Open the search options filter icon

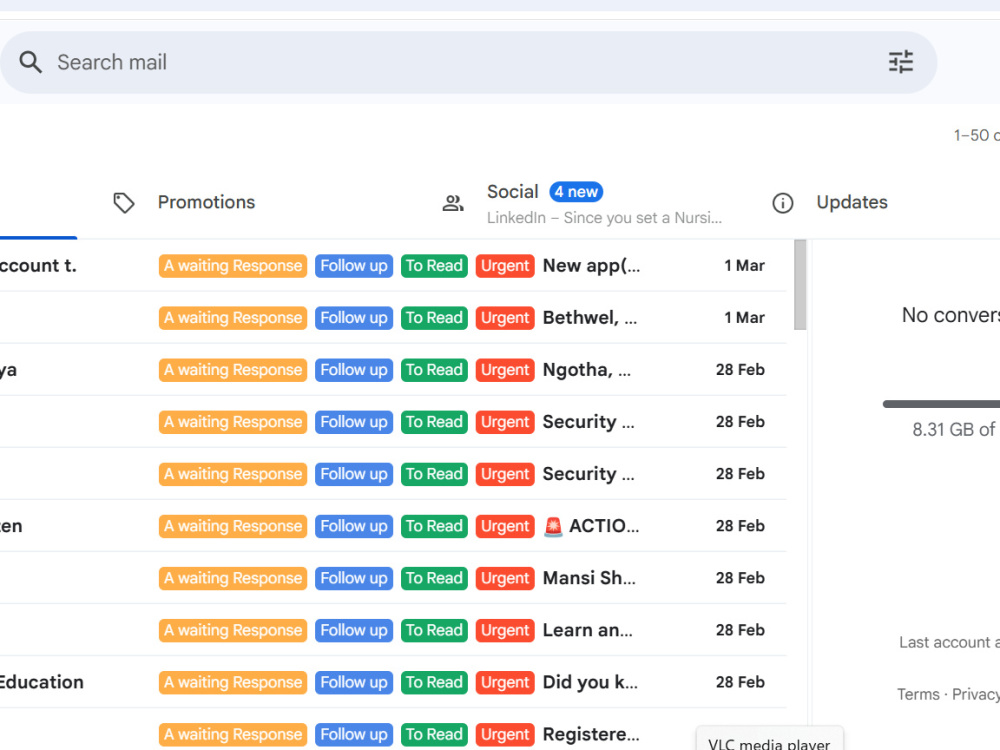901,62
